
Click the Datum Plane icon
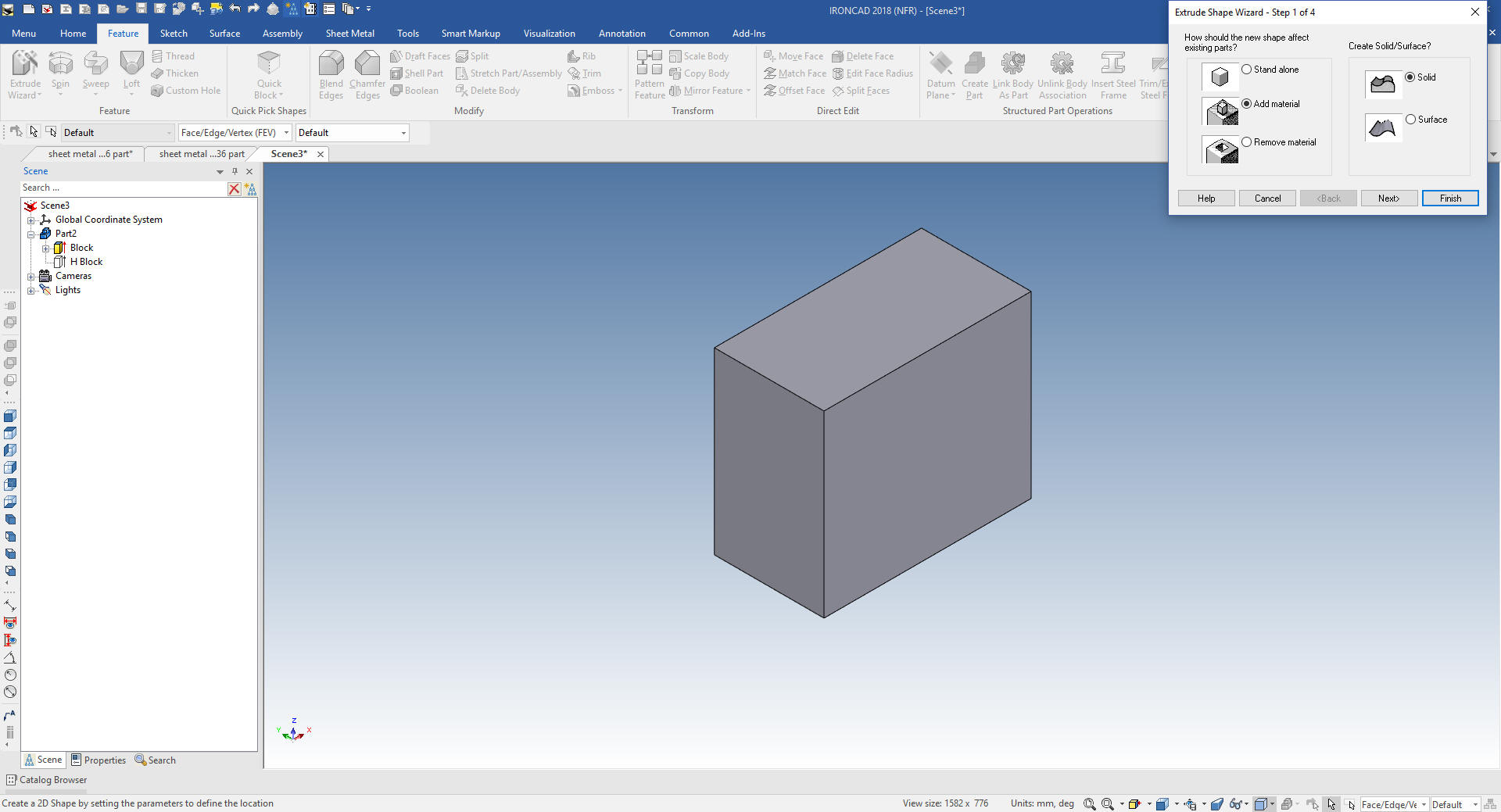940,64
